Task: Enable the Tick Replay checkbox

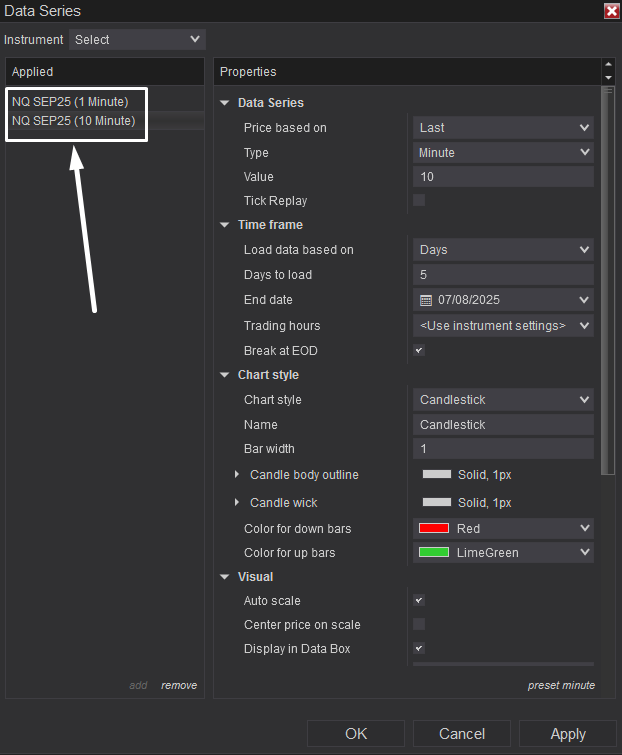Action: pos(419,200)
